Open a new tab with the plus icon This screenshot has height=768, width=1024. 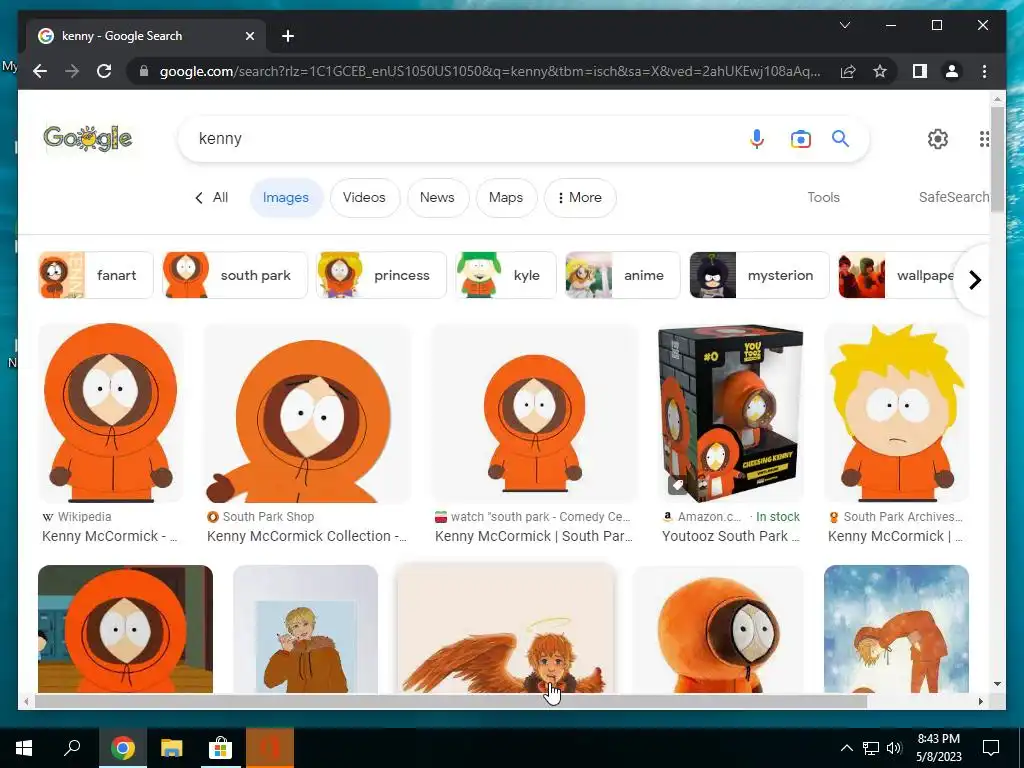(288, 36)
